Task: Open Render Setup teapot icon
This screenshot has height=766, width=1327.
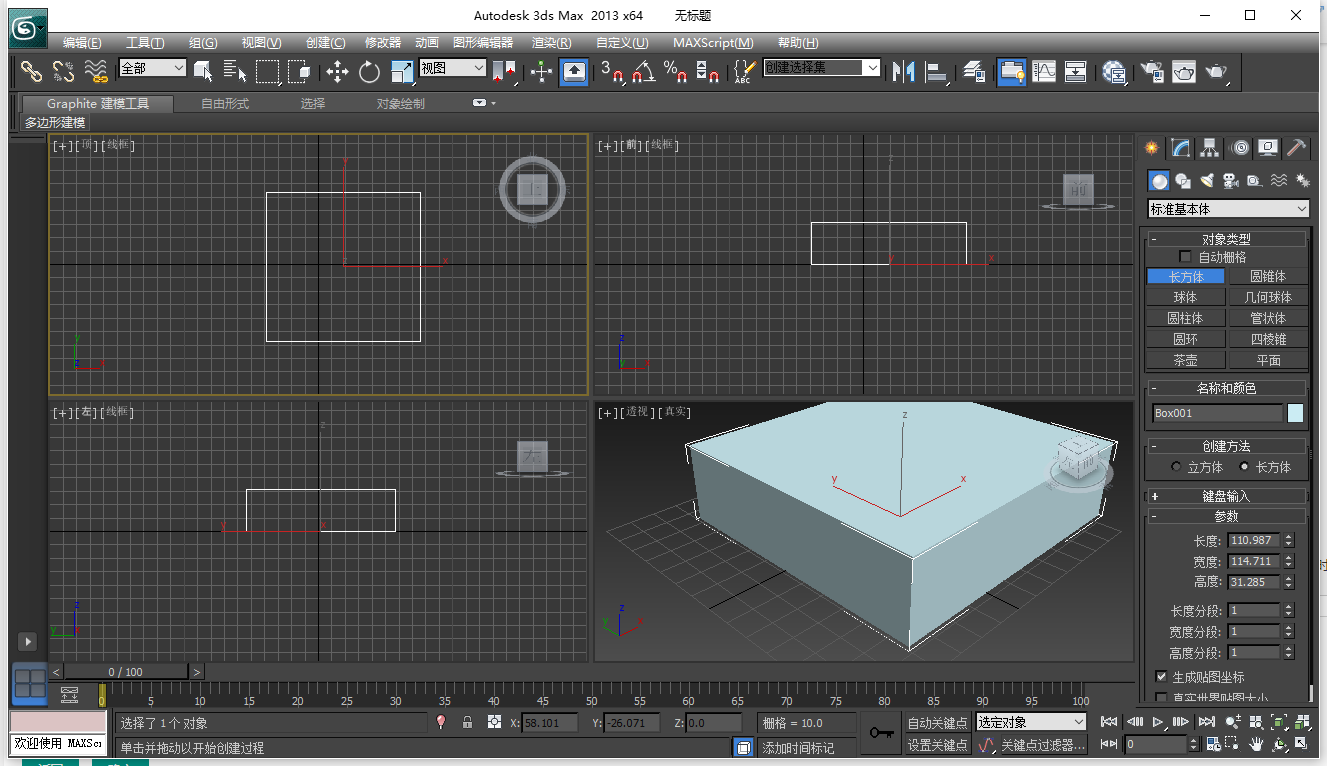Action: pos(1153,71)
